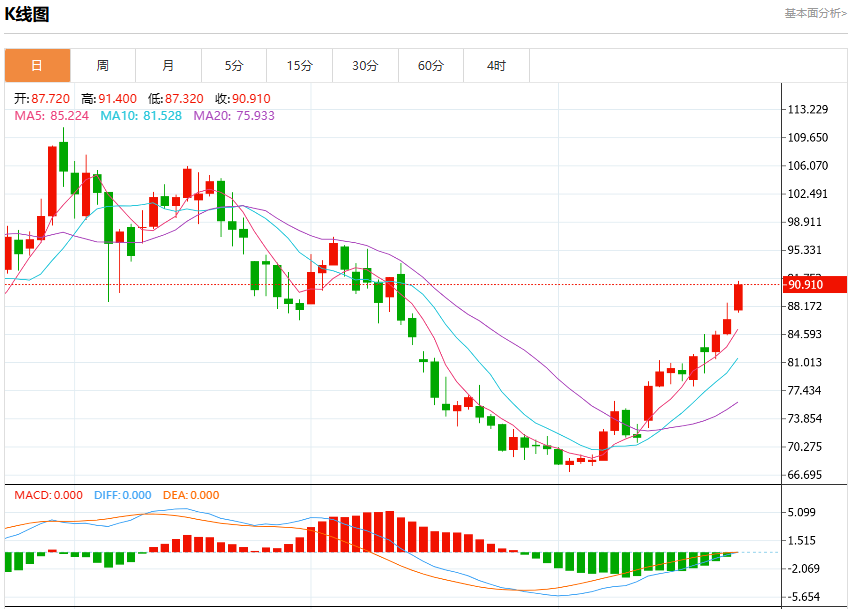Image resolution: width=860 pixels, height=609 pixels.
Task: Click the red 90.910 current price tag
Action: (x=814, y=284)
